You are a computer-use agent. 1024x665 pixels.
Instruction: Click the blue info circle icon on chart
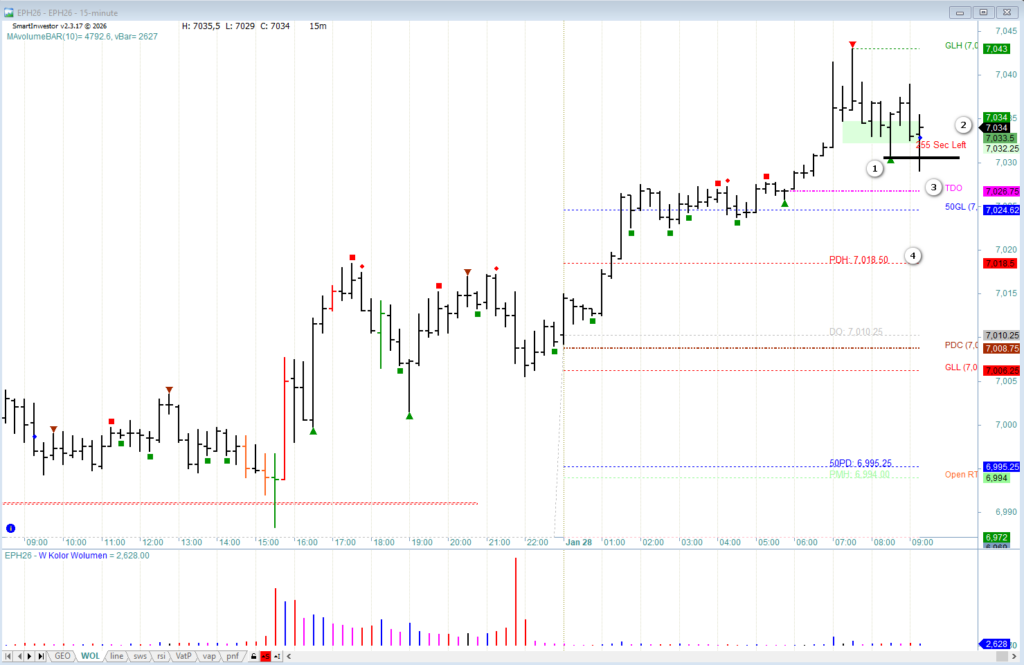tap(10, 527)
